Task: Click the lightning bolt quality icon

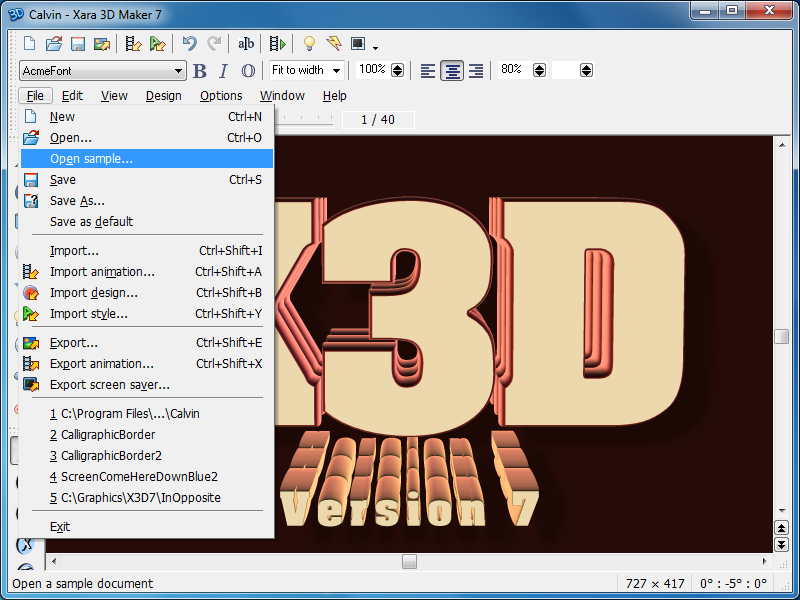Action: [x=334, y=44]
